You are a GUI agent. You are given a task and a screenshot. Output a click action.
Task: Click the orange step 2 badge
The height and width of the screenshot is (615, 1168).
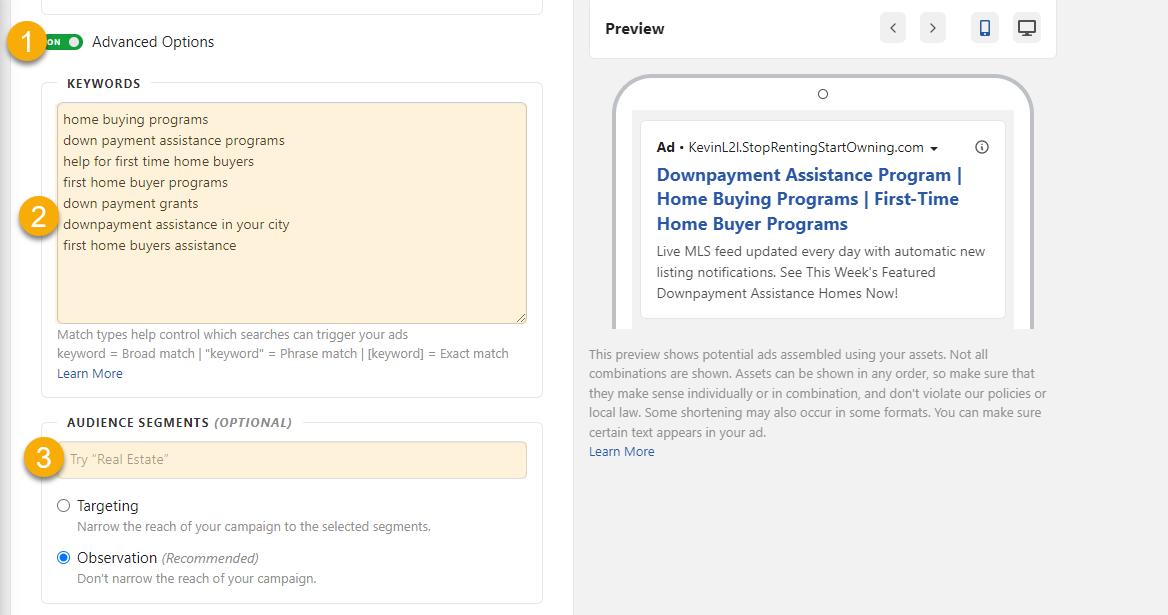pyautogui.click(x=39, y=217)
